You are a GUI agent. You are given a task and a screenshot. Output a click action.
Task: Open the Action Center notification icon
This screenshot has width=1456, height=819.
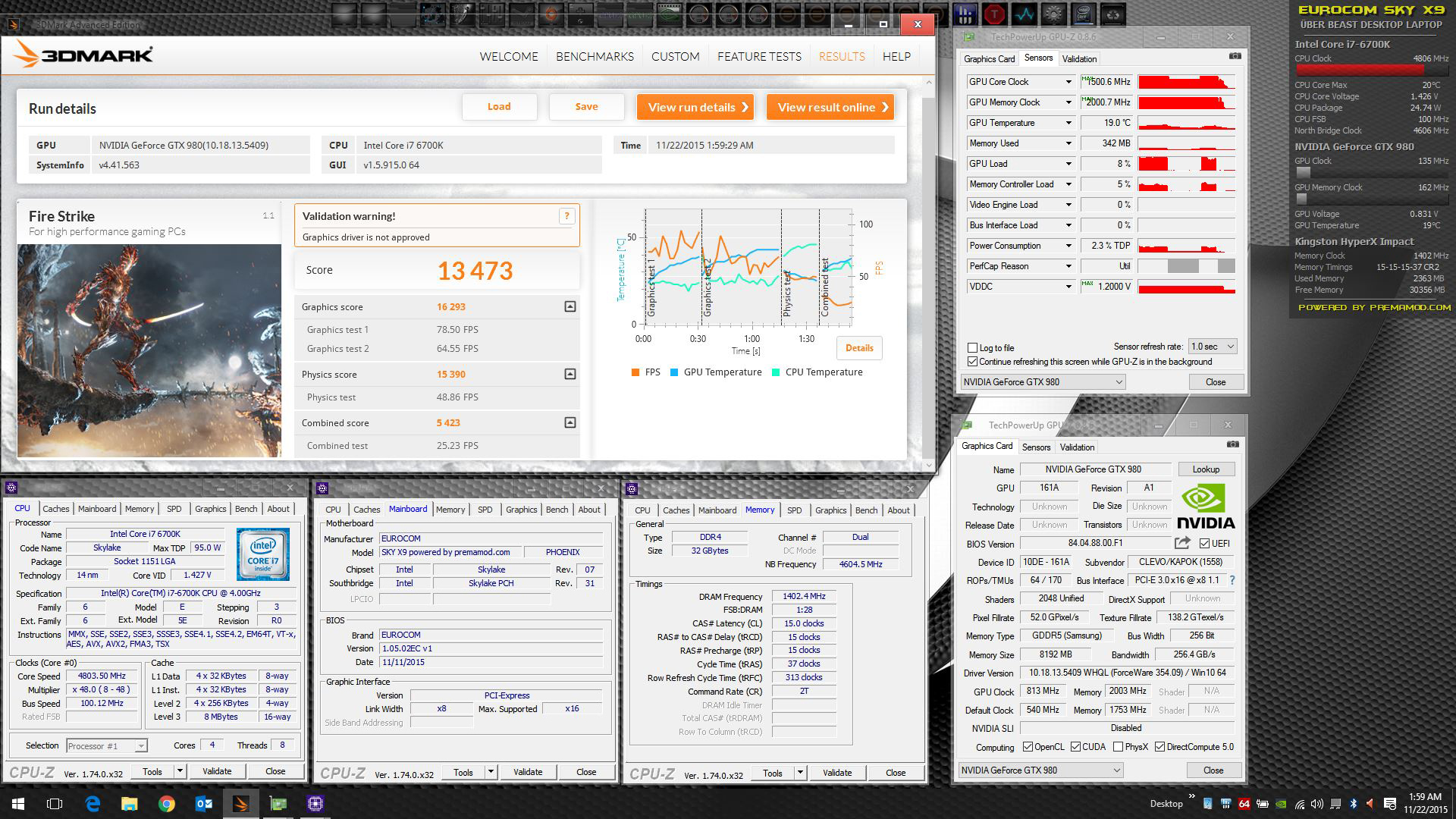point(1390,804)
